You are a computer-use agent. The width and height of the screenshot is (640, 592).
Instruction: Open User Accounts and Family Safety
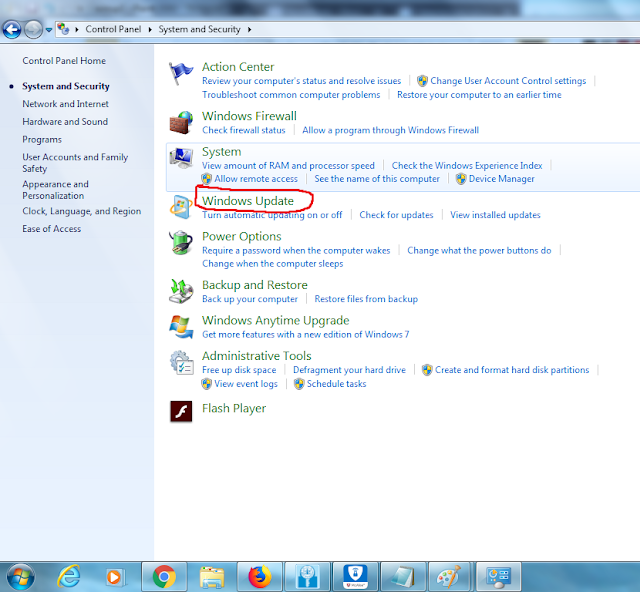click(x=75, y=163)
